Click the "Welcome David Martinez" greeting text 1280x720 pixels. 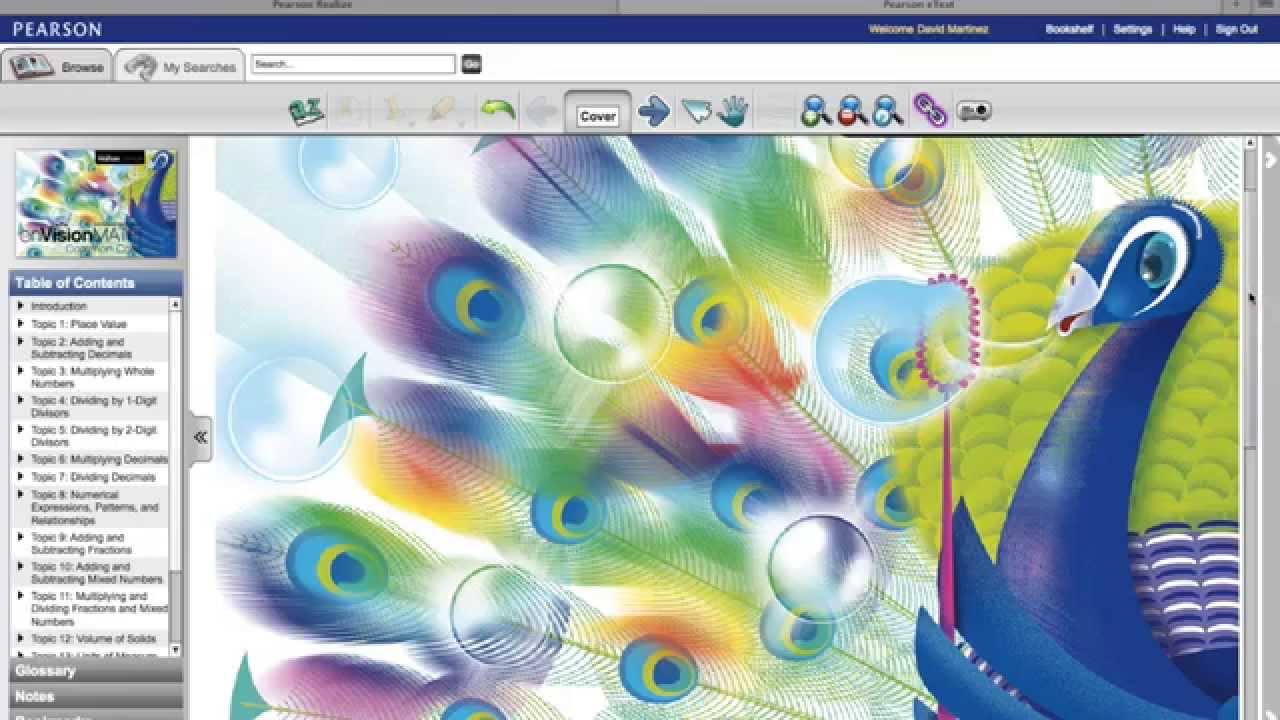[928, 29]
